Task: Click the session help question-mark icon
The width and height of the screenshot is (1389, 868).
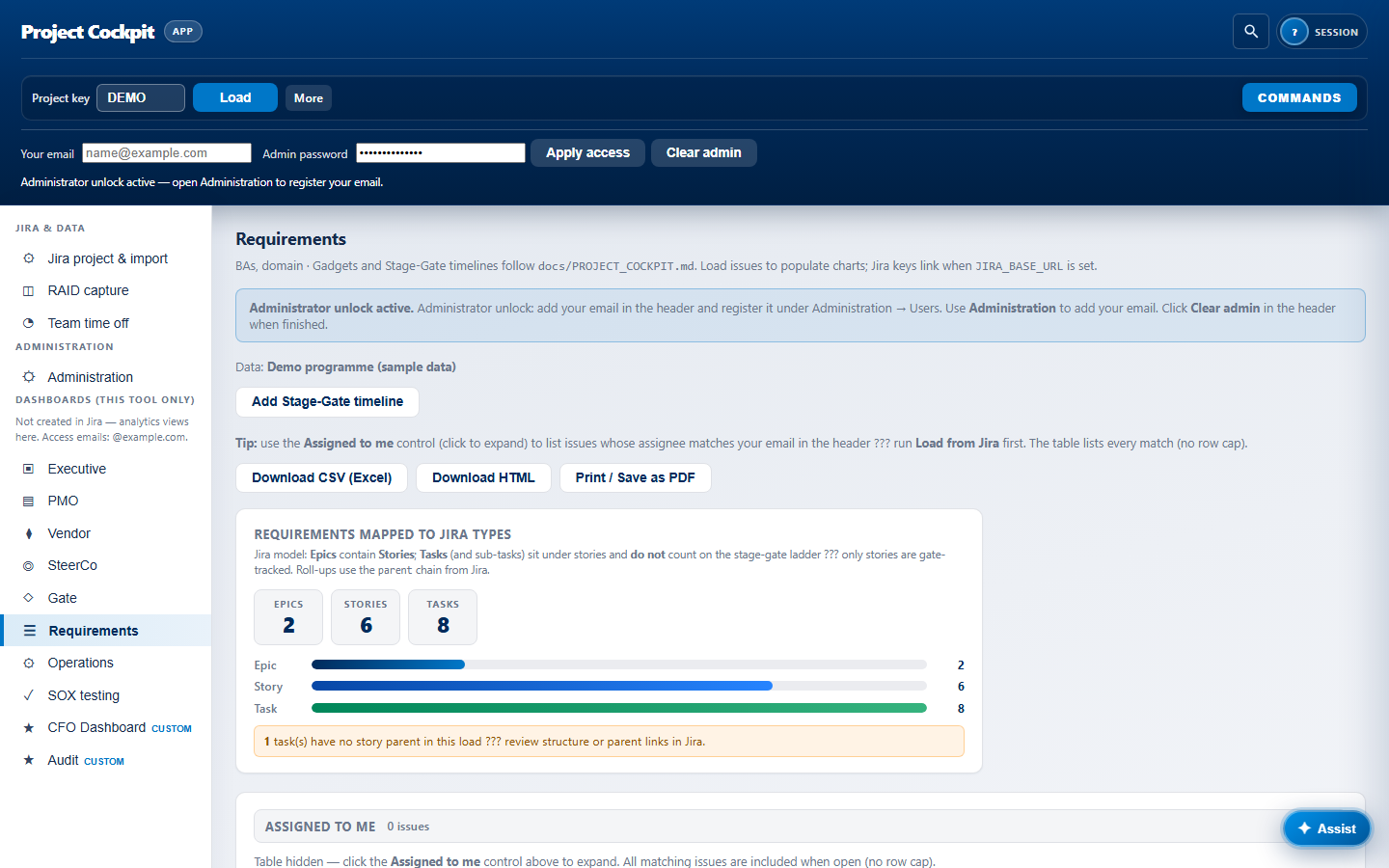Action: pos(1294,32)
